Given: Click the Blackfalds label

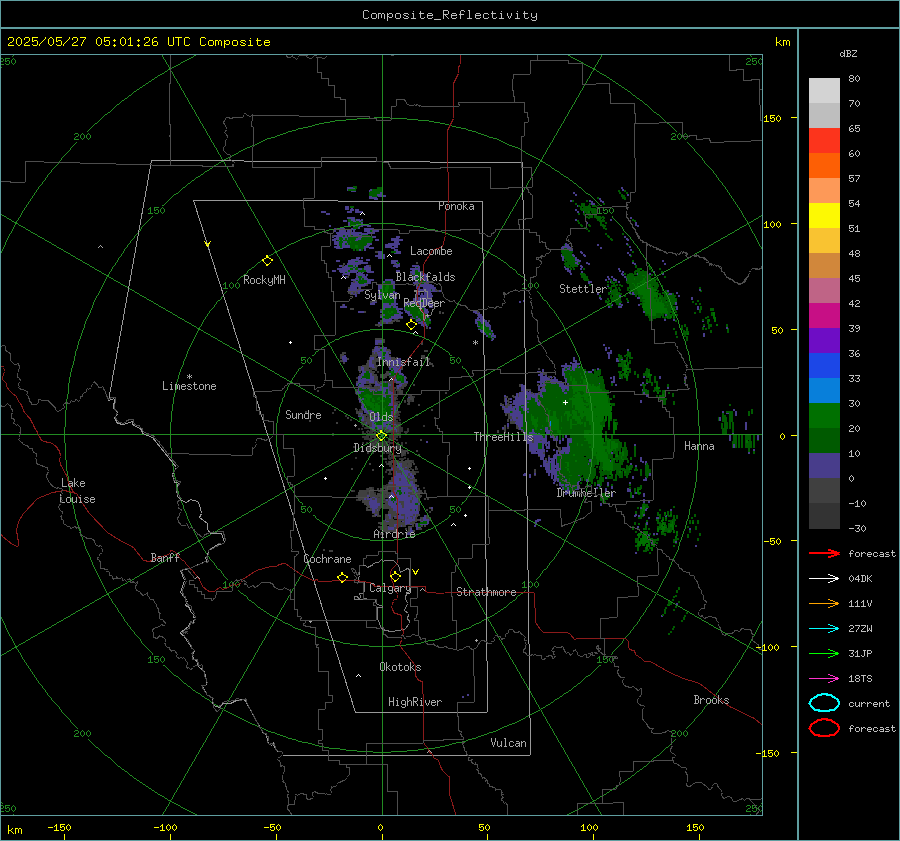Looking at the screenshot, I should 425,277.
